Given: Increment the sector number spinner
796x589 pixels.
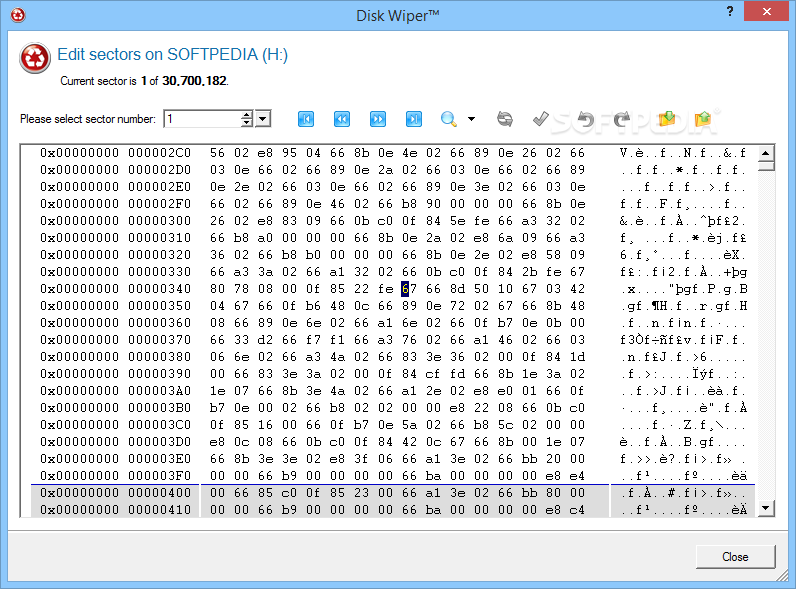Looking at the screenshot, I should (x=246, y=115).
